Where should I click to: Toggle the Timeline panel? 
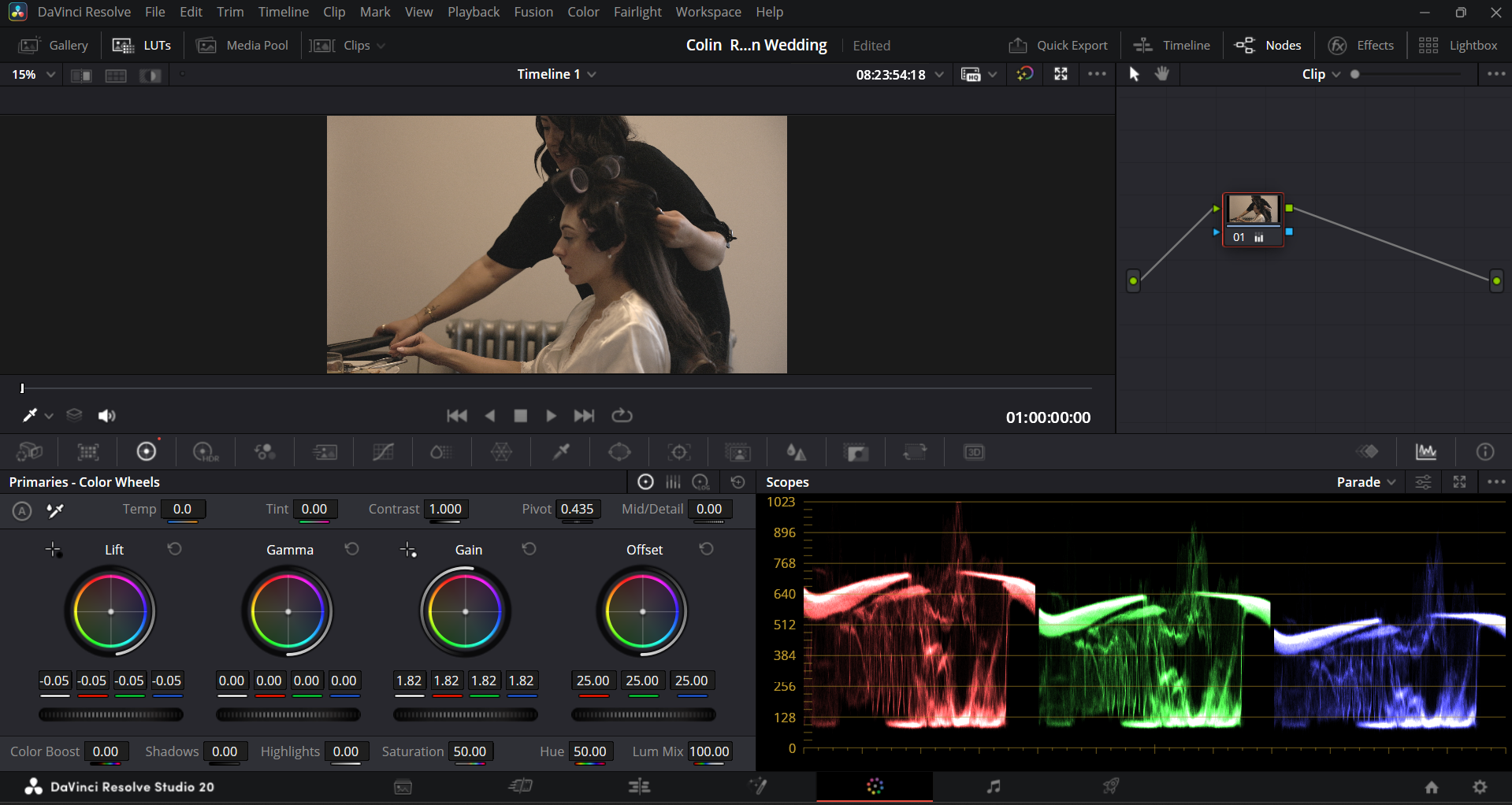(x=1172, y=46)
